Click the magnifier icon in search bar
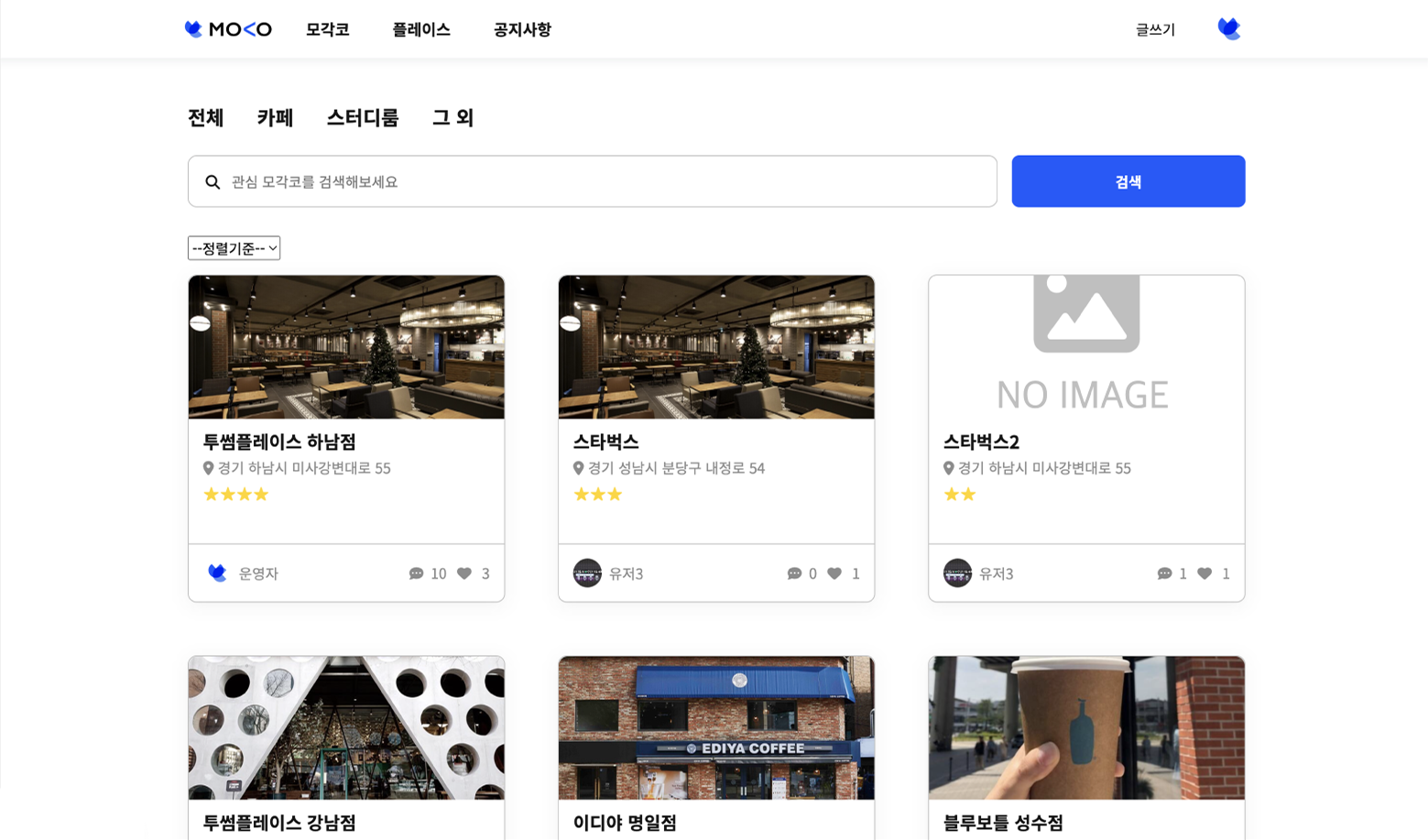 (213, 182)
